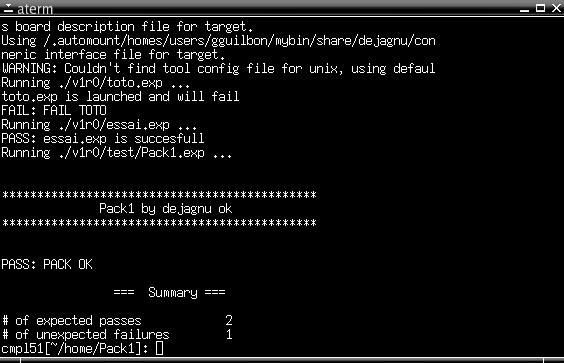
Task: Click the aterm title text
Action: (x=35, y=9)
